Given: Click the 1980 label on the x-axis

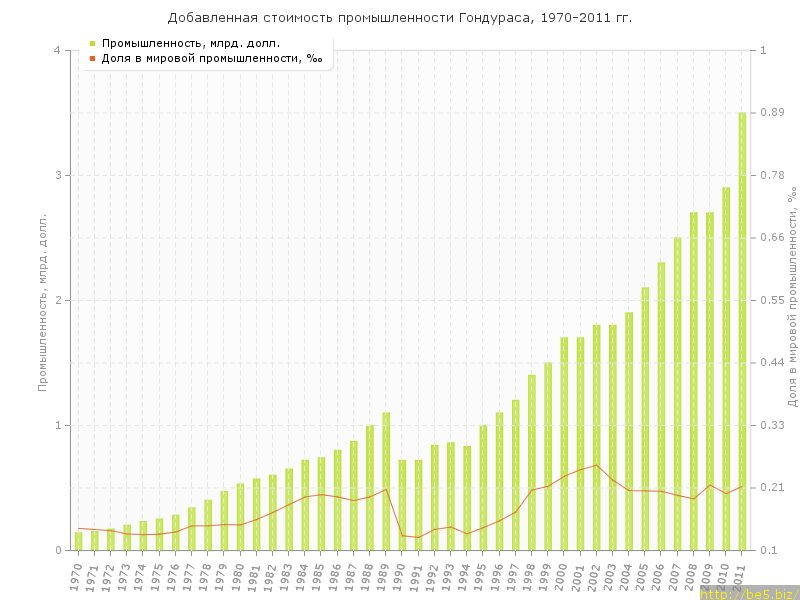Looking at the screenshot, I should coord(238,577).
